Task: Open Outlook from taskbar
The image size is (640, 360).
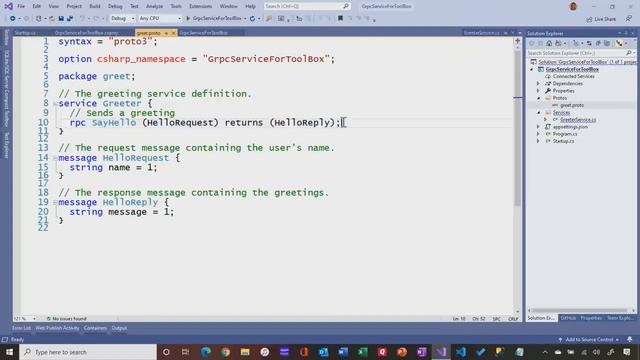Action: (323, 352)
